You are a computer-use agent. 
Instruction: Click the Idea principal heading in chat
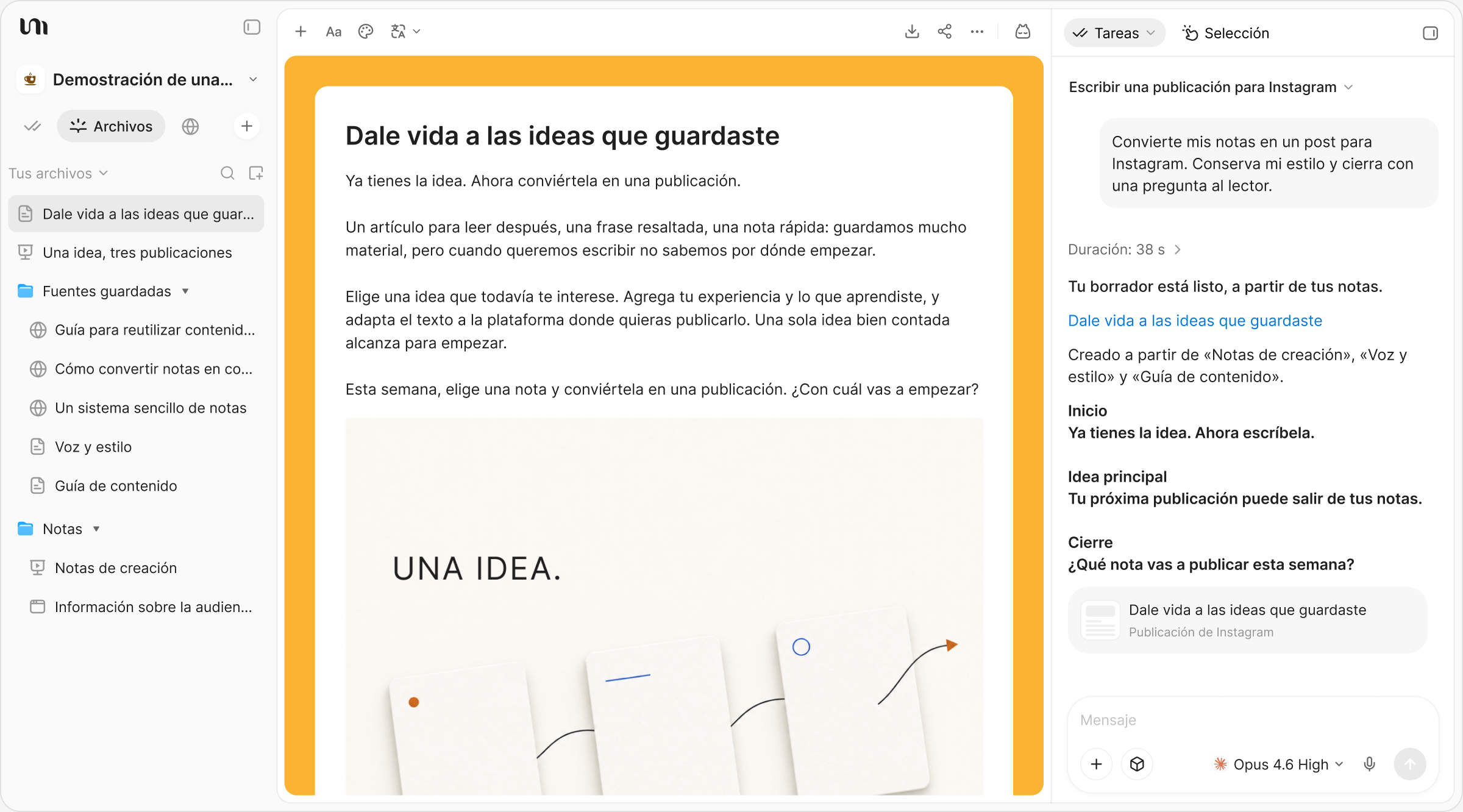coord(1117,477)
